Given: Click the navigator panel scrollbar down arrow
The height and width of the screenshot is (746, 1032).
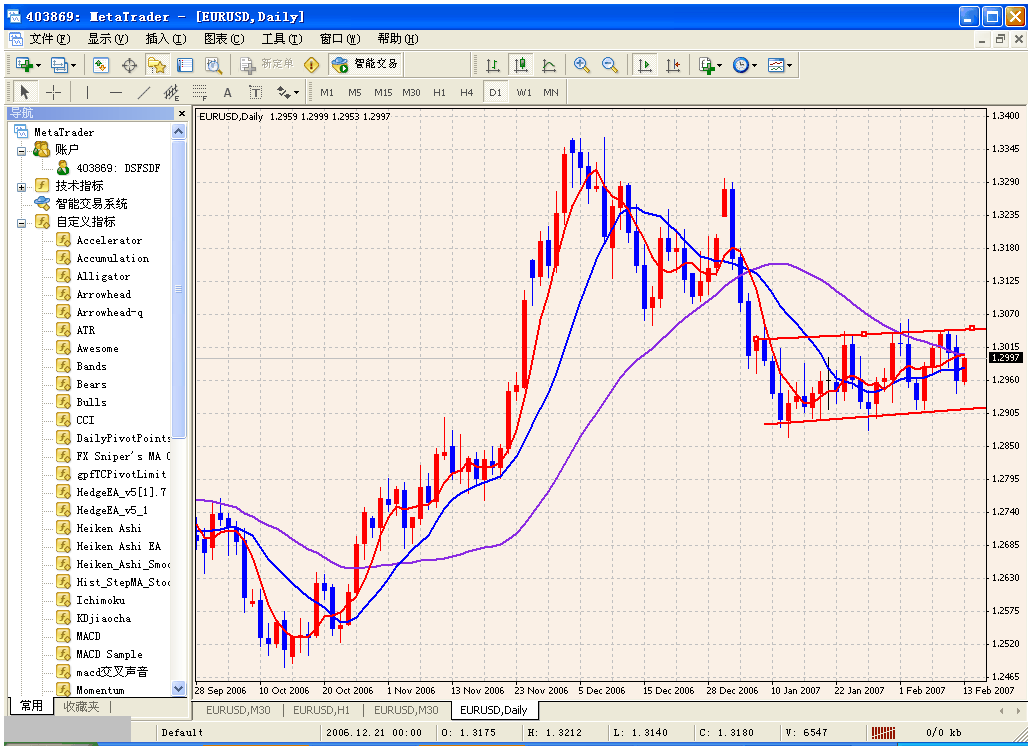Looking at the screenshot, I should coord(179,688).
